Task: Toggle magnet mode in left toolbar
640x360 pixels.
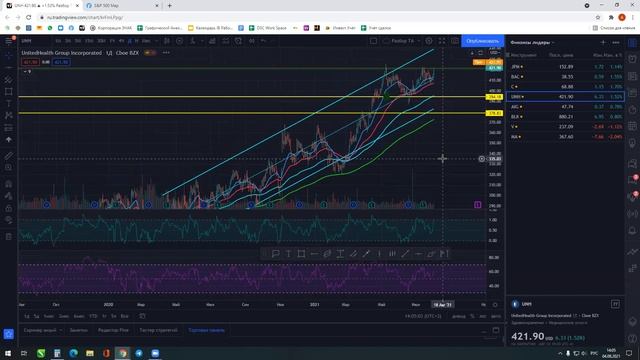Action: click(9, 184)
